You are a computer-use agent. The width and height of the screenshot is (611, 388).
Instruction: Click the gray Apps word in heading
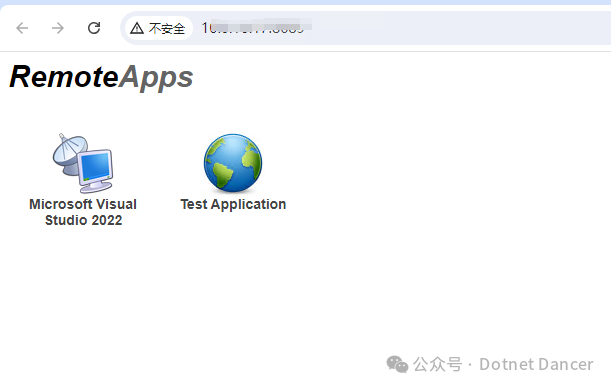[156, 78]
